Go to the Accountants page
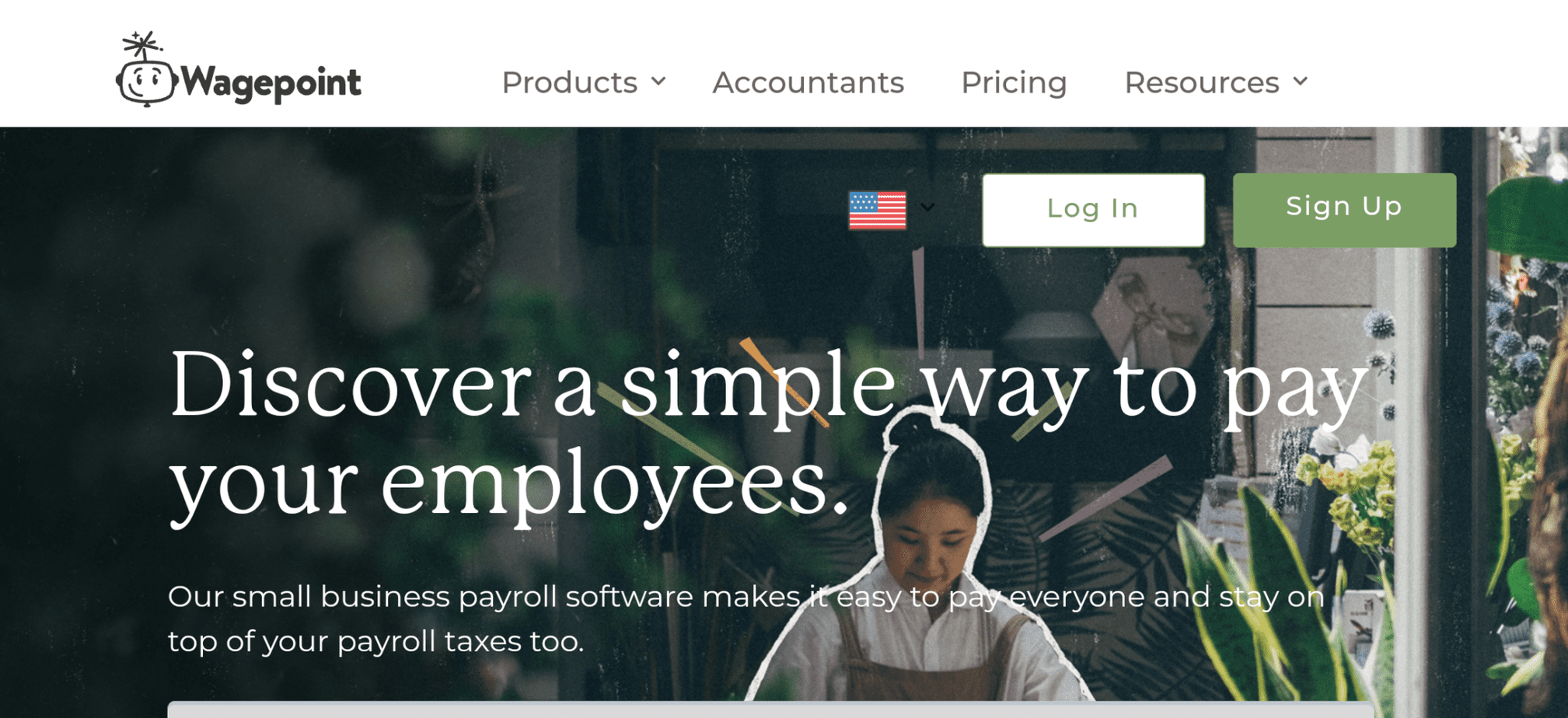 [x=808, y=82]
